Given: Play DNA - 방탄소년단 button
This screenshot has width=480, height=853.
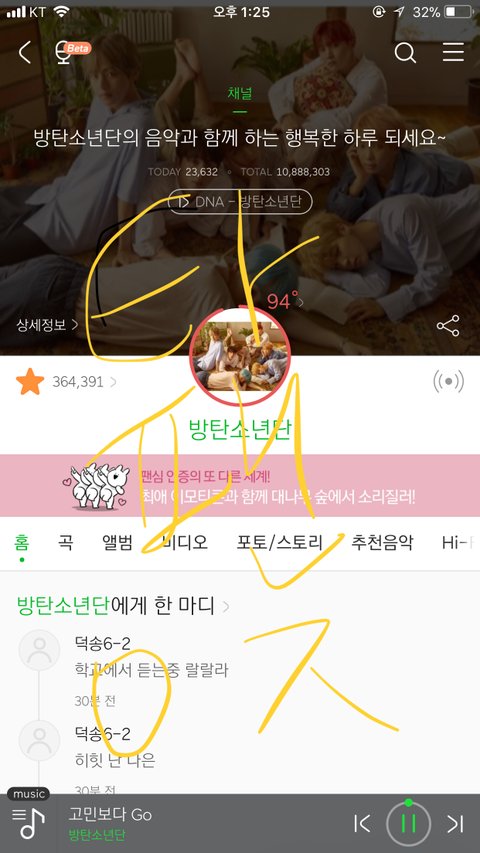Looking at the screenshot, I should 240,202.
